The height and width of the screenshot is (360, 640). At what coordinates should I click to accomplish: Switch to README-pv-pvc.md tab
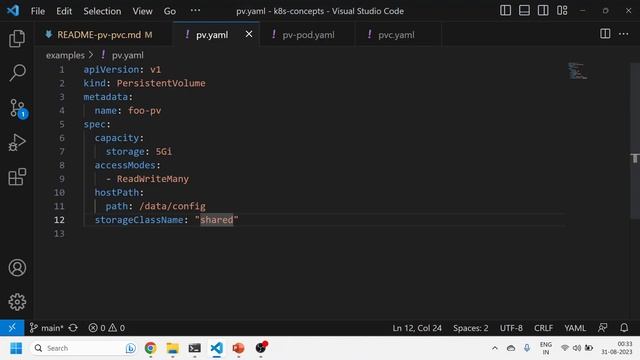[104, 35]
